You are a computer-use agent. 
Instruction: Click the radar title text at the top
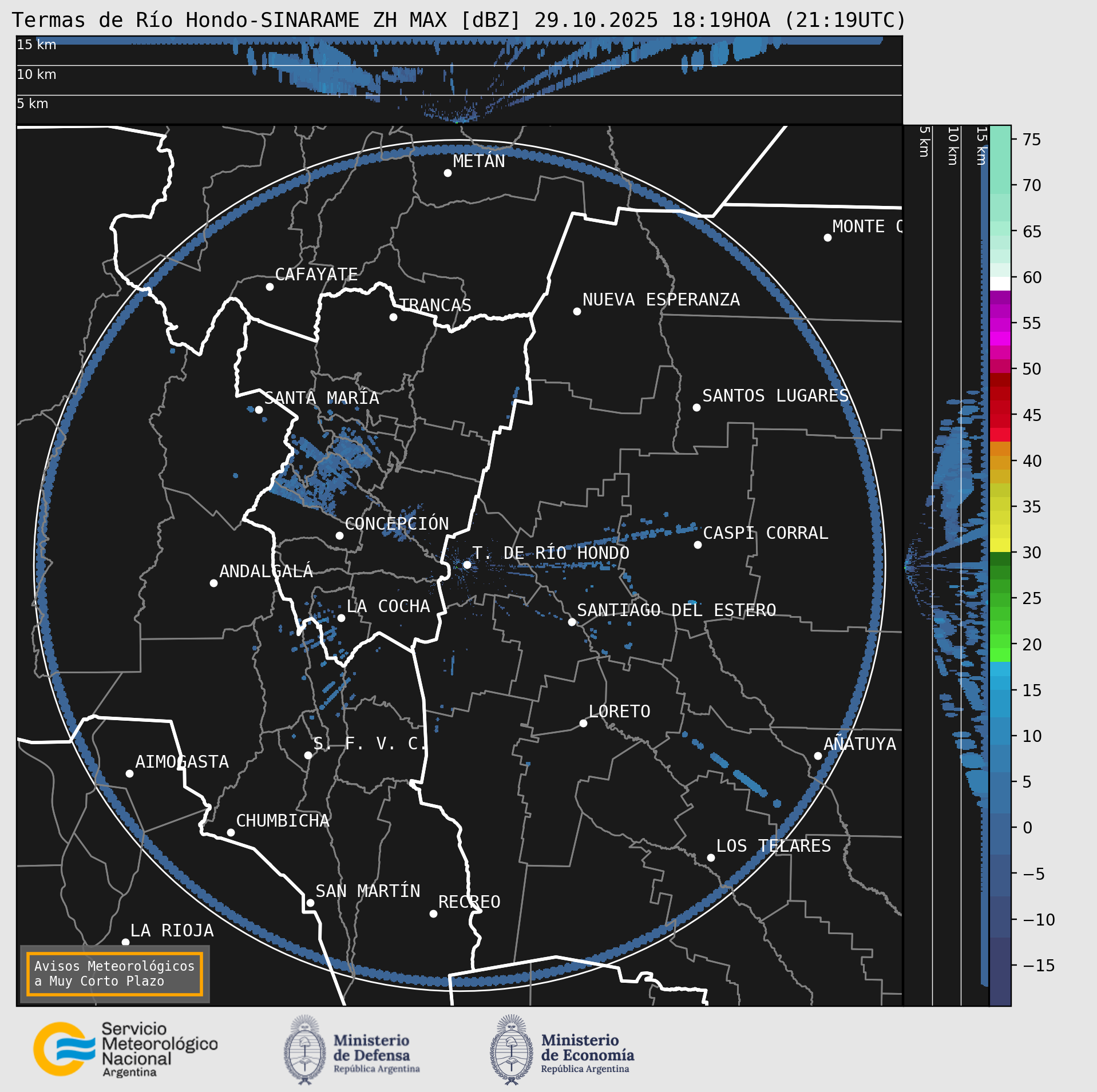coord(459,20)
